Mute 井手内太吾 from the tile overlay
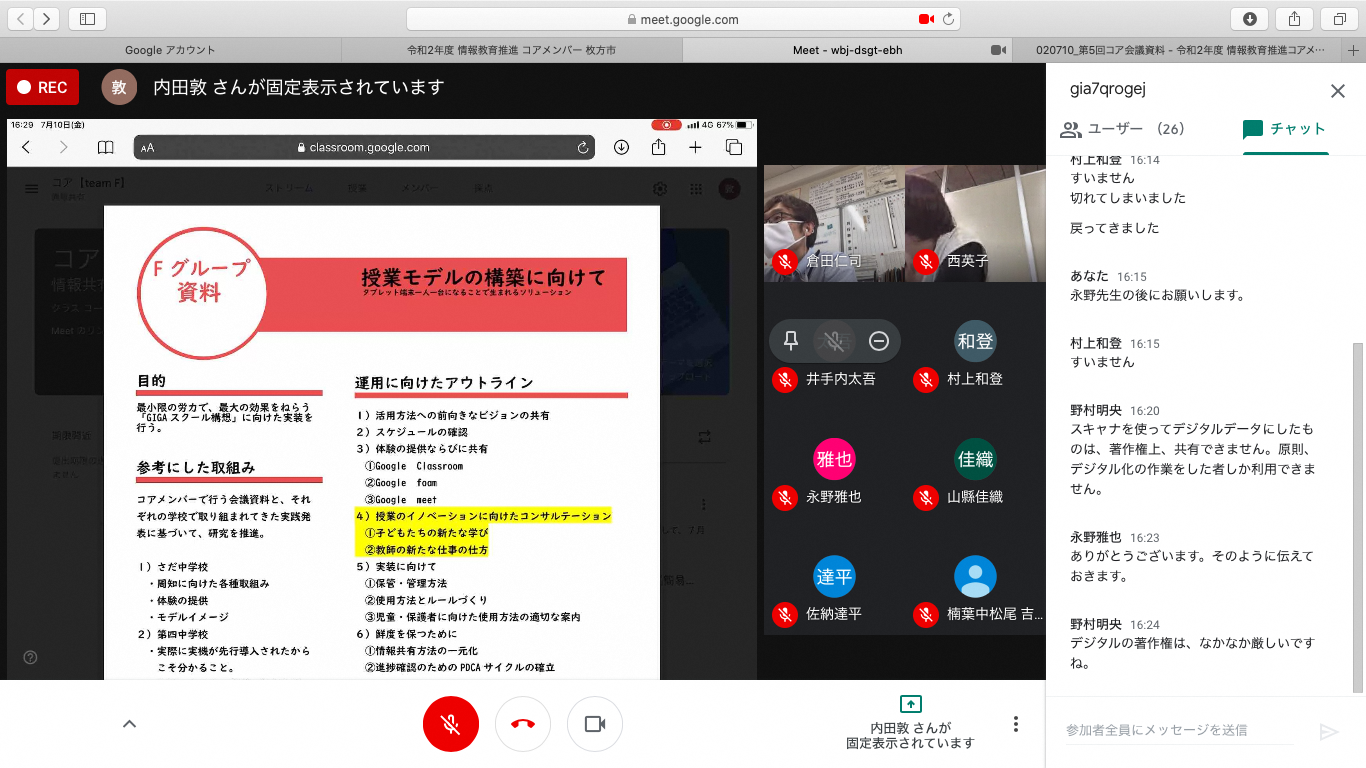This screenshot has height=768, width=1366. click(x=835, y=341)
